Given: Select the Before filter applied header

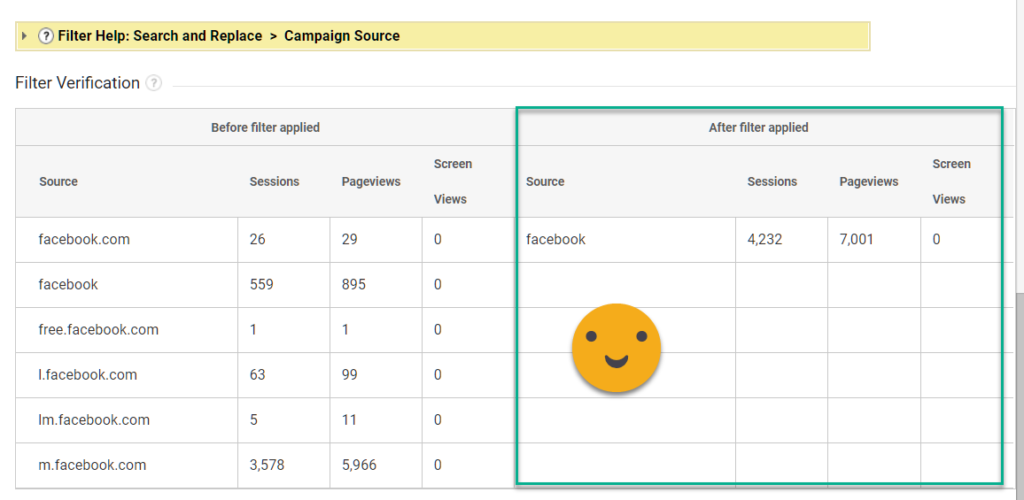Looking at the screenshot, I should coord(265,128).
